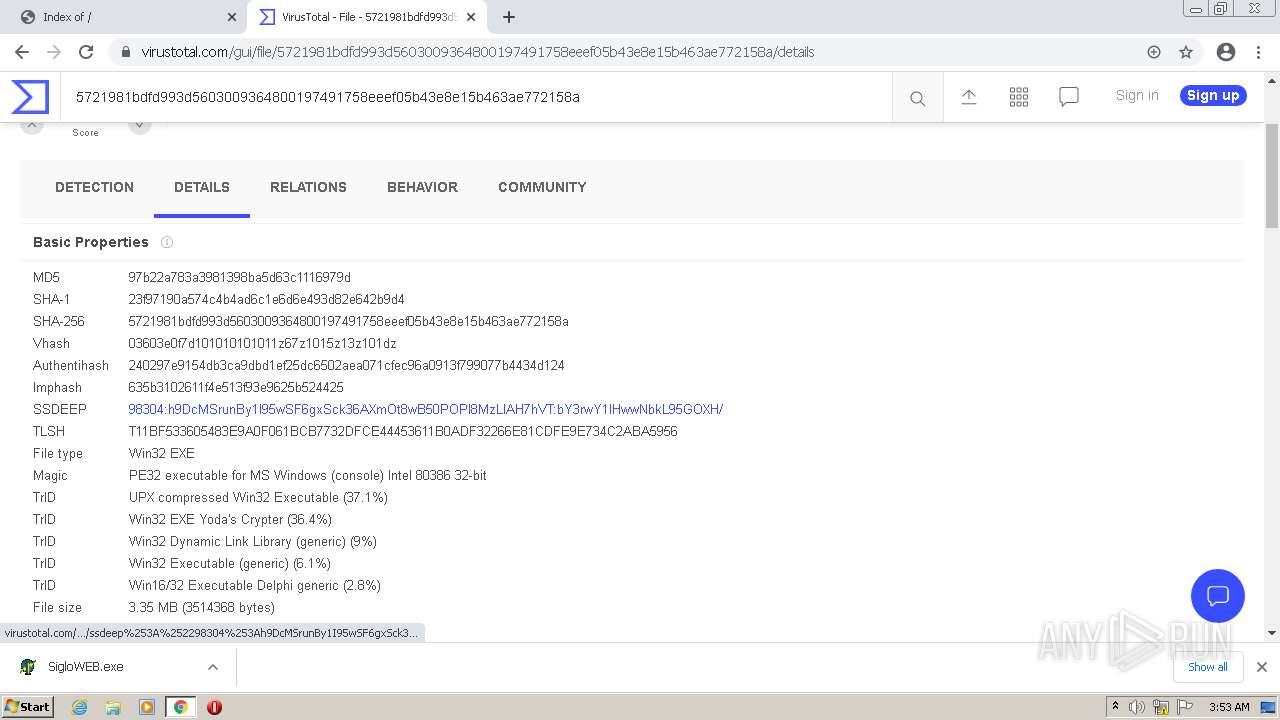The height and width of the screenshot is (720, 1280).
Task: Open the Chrome three-dot menu
Action: pos(1259,52)
